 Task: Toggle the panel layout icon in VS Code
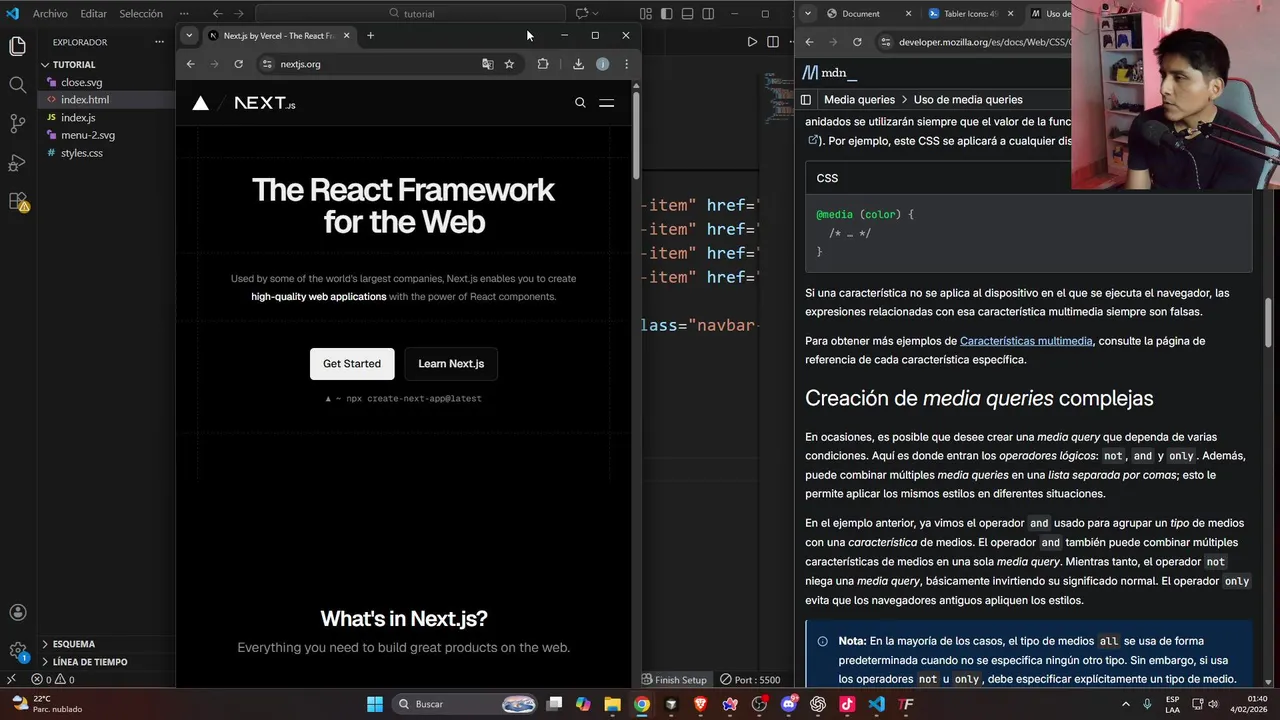tap(687, 14)
